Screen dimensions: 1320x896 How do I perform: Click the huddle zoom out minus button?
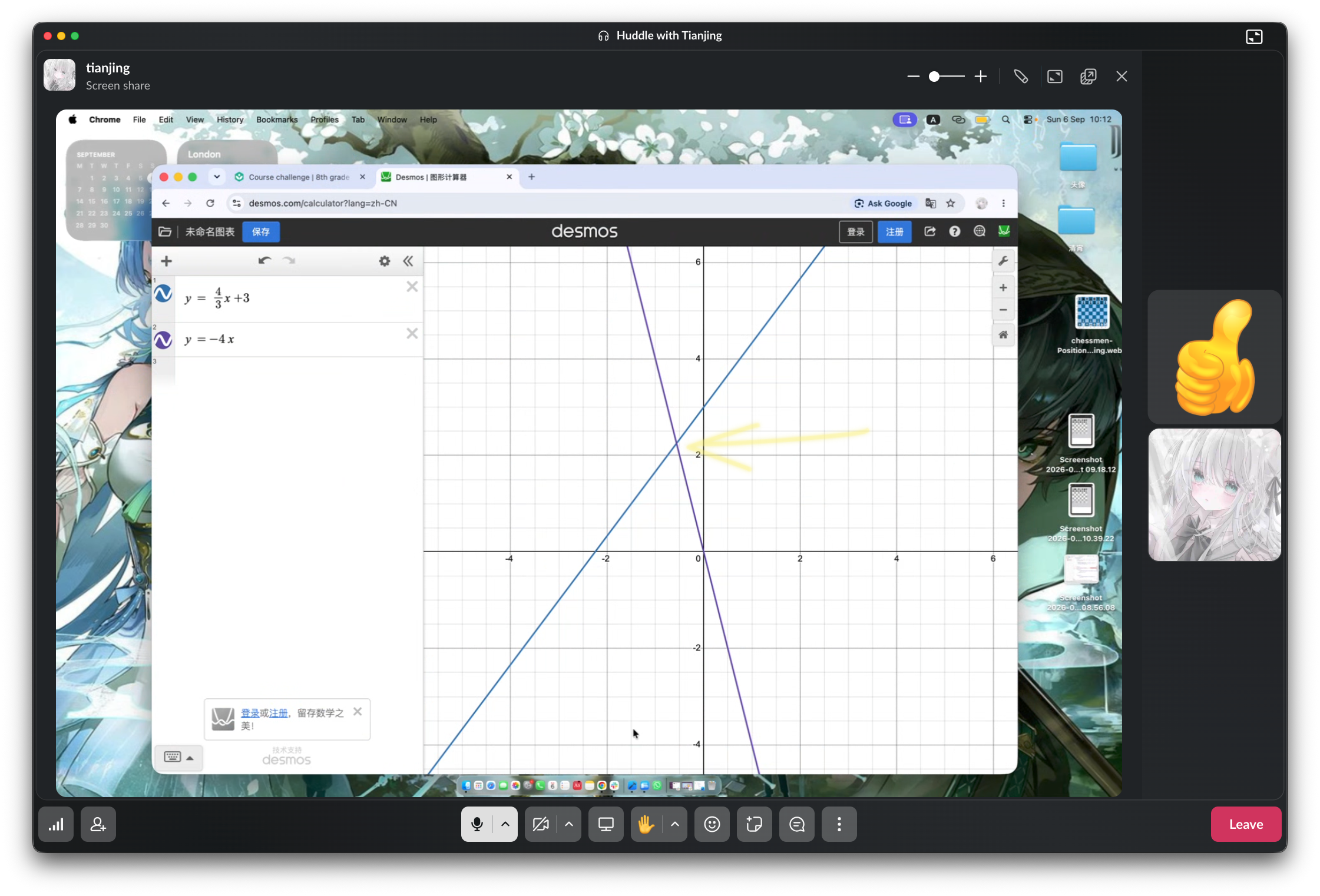coord(913,77)
